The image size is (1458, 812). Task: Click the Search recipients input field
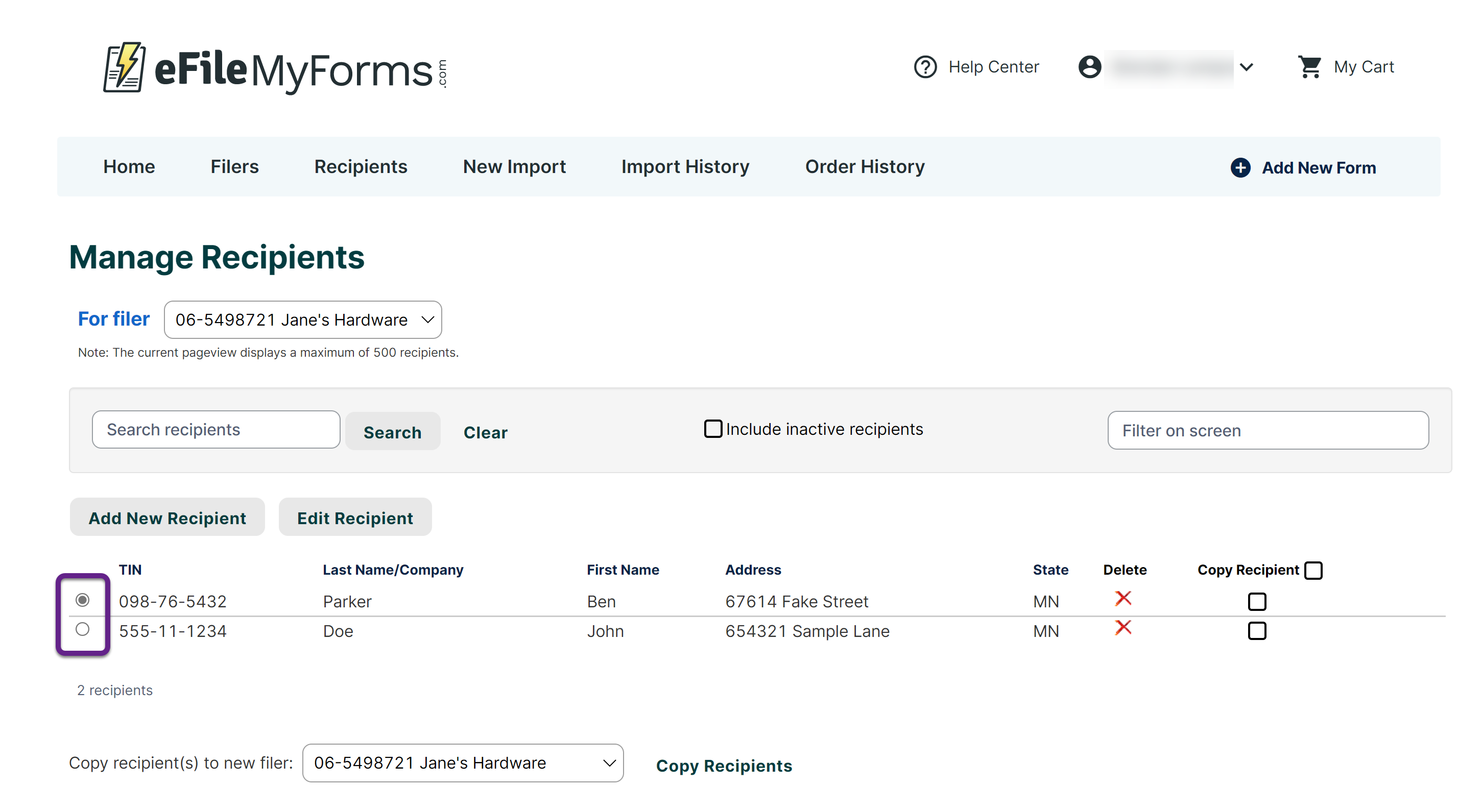coord(216,430)
